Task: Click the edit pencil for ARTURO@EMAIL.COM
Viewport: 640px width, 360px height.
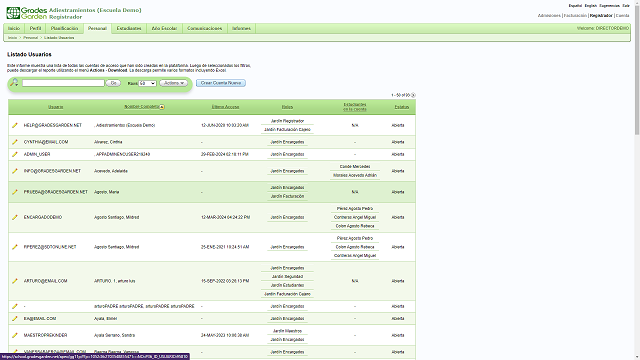Action: (x=15, y=281)
